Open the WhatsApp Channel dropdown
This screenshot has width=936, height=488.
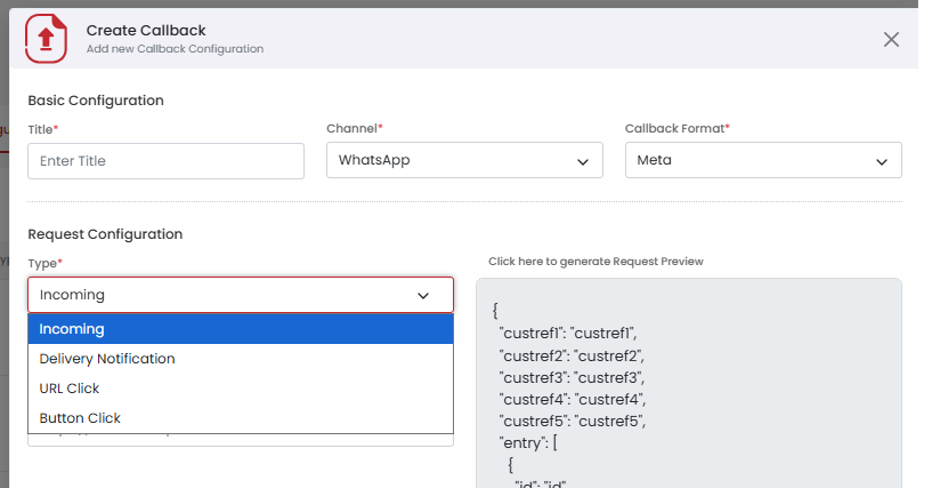click(464, 160)
